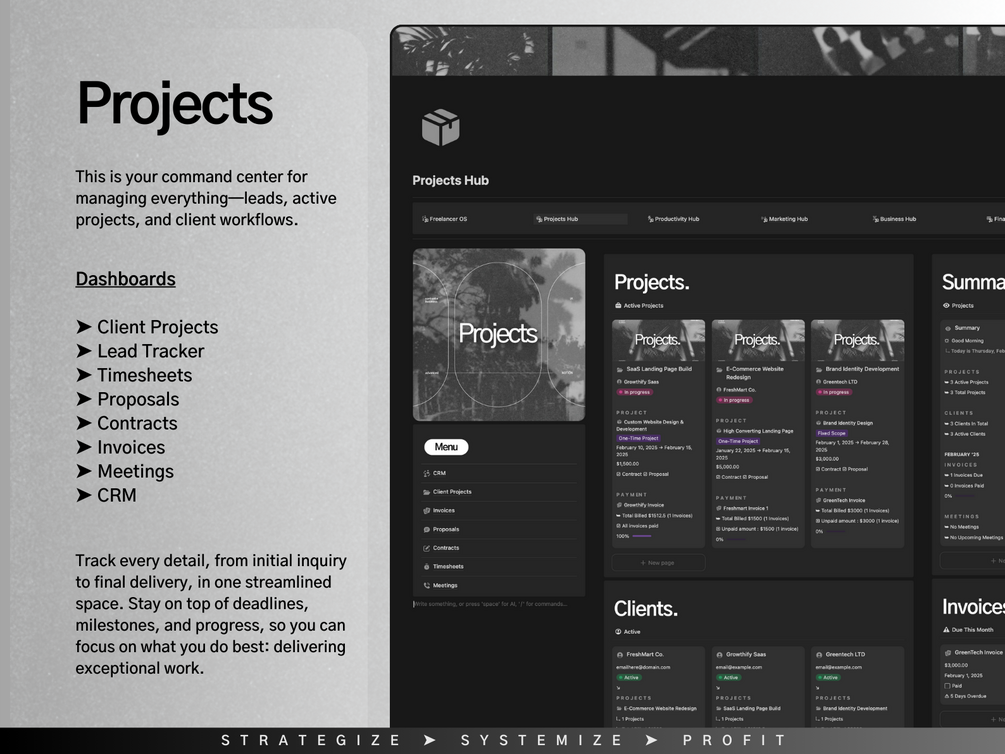The height and width of the screenshot is (754, 1005).
Task: Click the Projects Hub box page icon
Action: 440,127
